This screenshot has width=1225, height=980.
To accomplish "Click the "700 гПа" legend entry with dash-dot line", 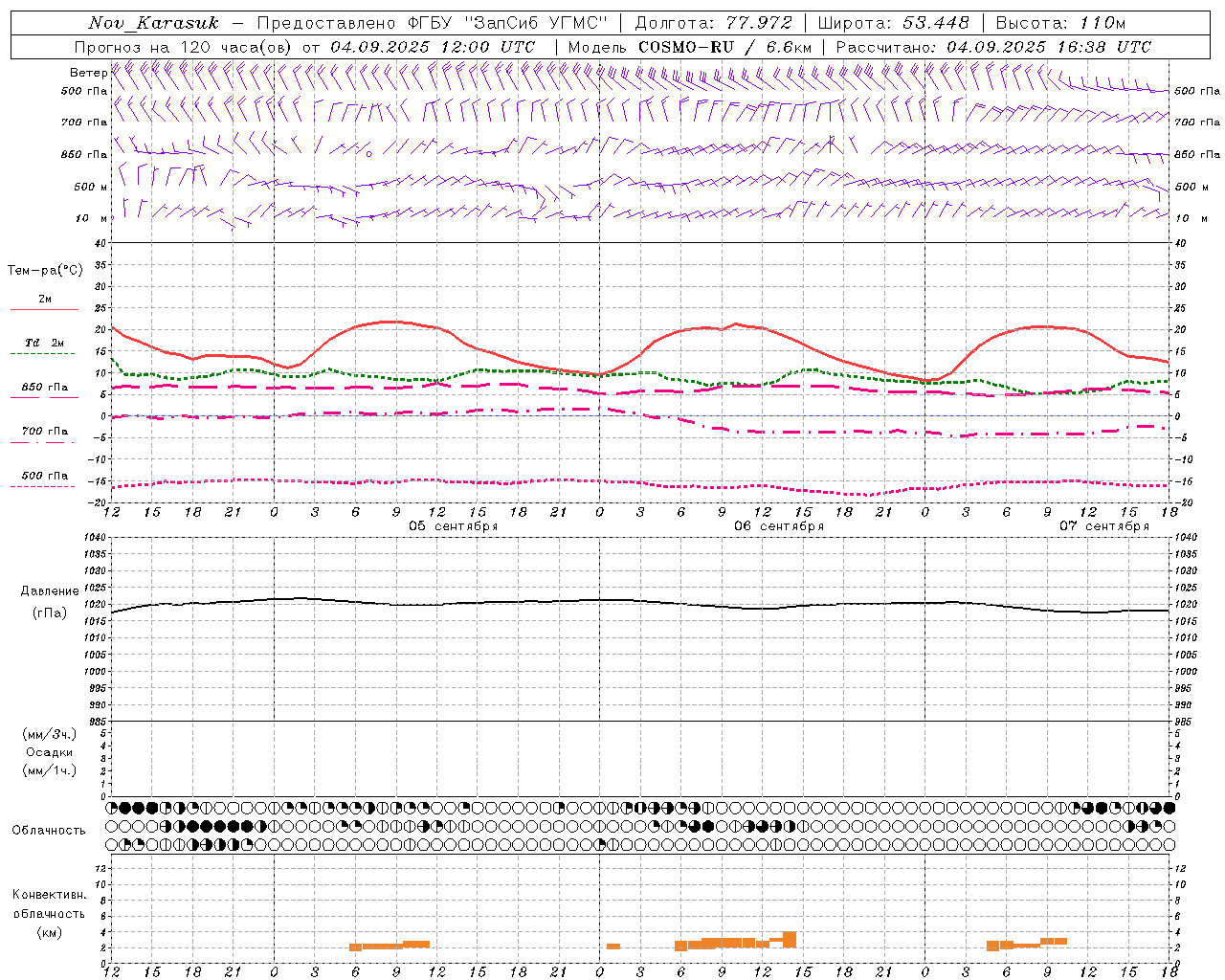I will click(x=45, y=432).
